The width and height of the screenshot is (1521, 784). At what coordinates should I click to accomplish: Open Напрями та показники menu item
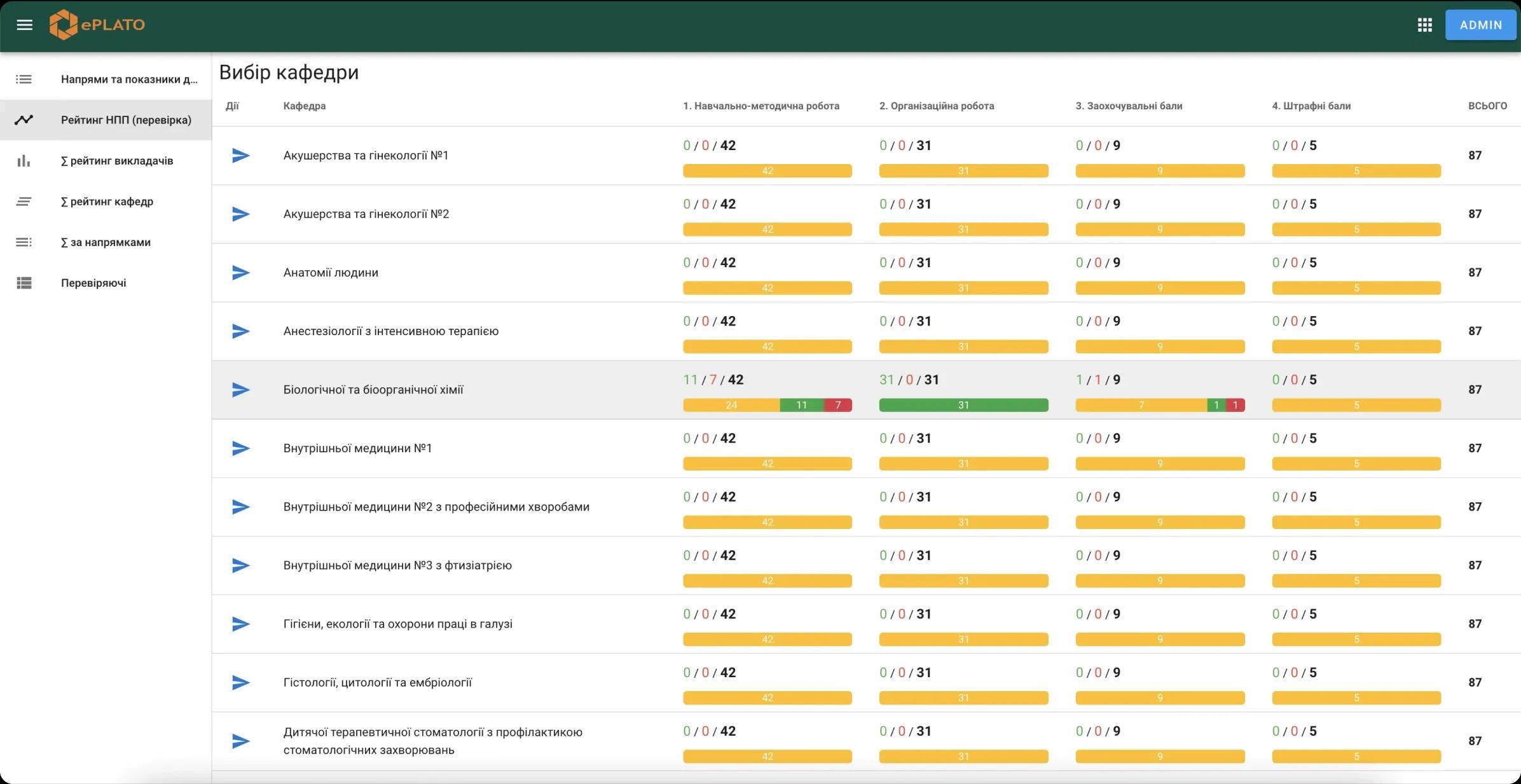click(x=129, y=79)
